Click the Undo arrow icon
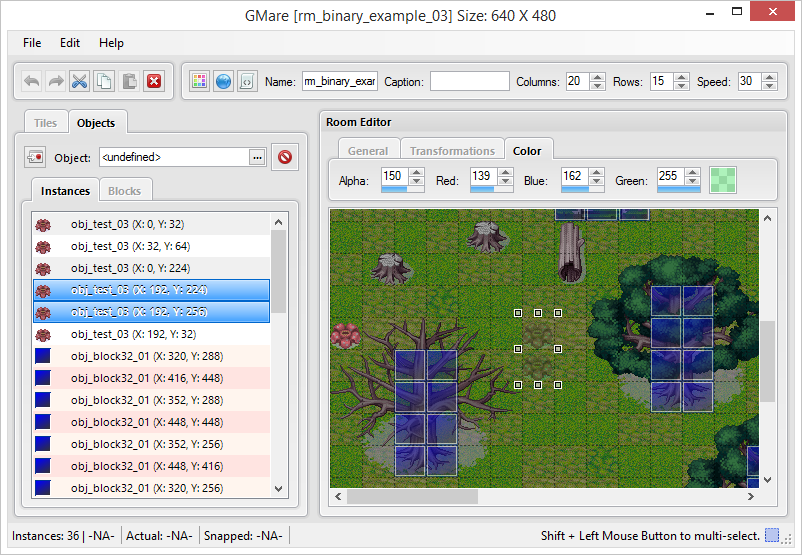 point(32,81)
